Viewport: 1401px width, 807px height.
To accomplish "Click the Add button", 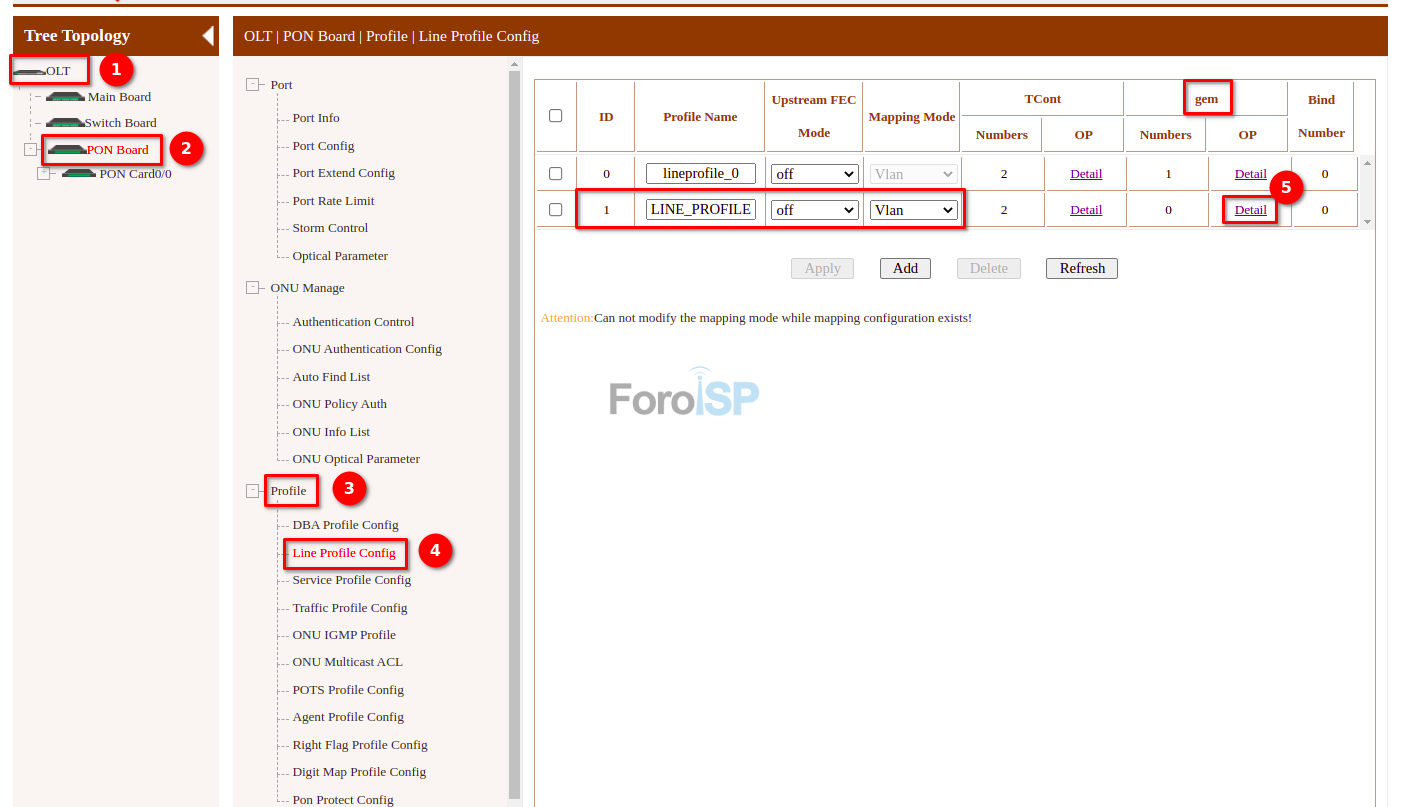I will pyautogui.click(x=905, y=268).
